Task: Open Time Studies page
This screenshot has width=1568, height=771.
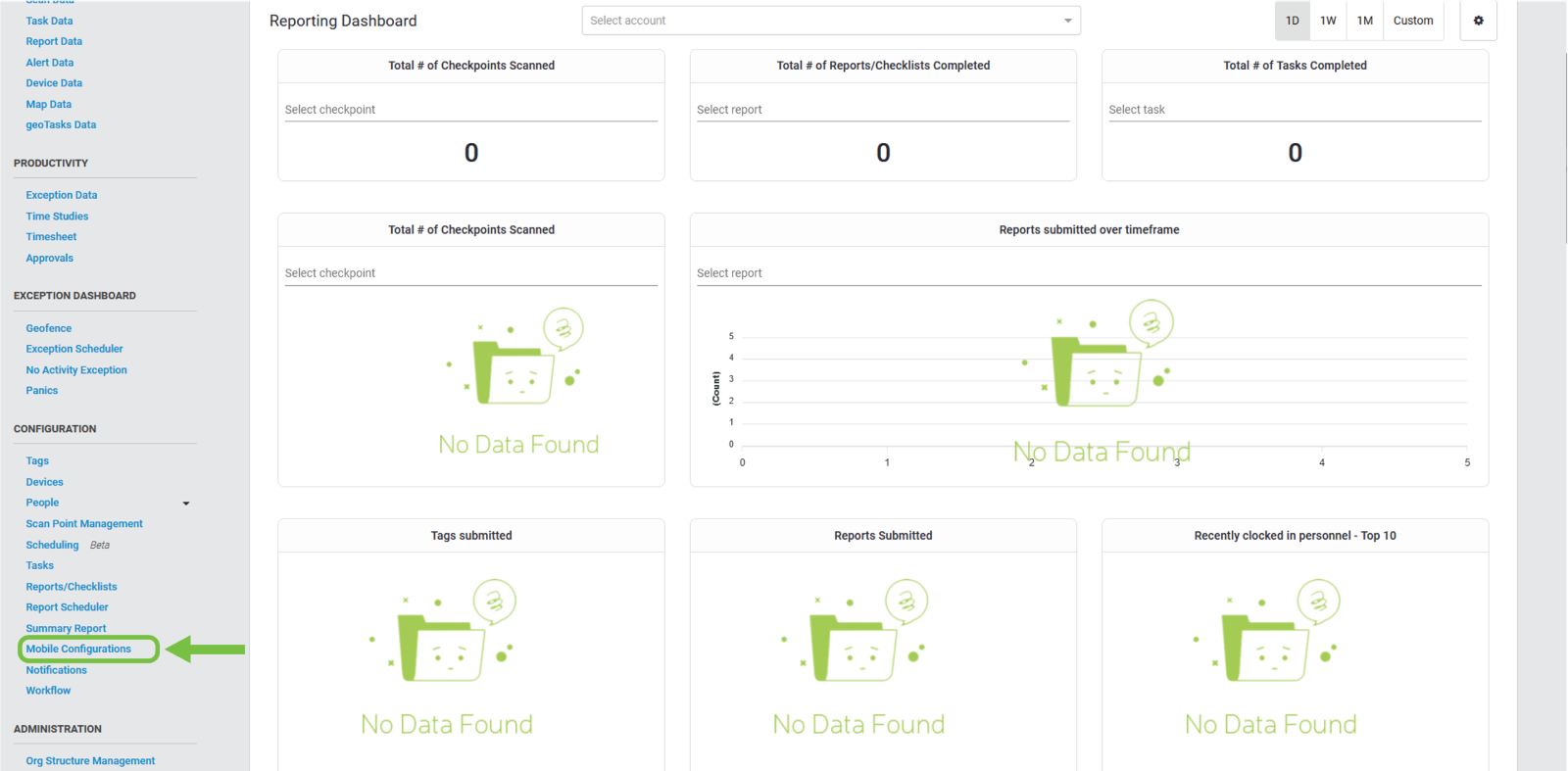Action: tap(57, 217)
